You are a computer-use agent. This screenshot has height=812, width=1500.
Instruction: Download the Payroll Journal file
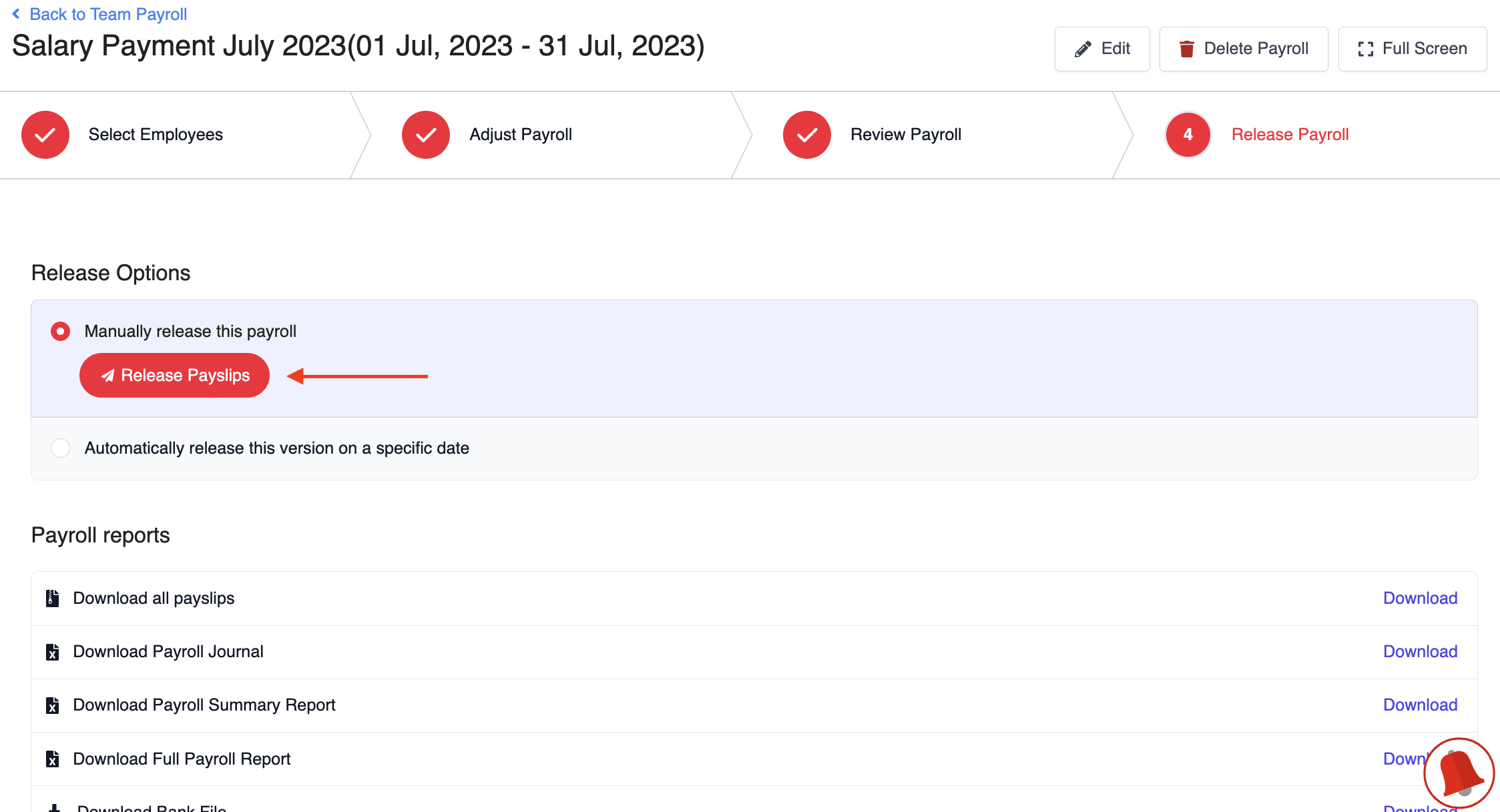pyautogui.click(x=1420, y=652)
